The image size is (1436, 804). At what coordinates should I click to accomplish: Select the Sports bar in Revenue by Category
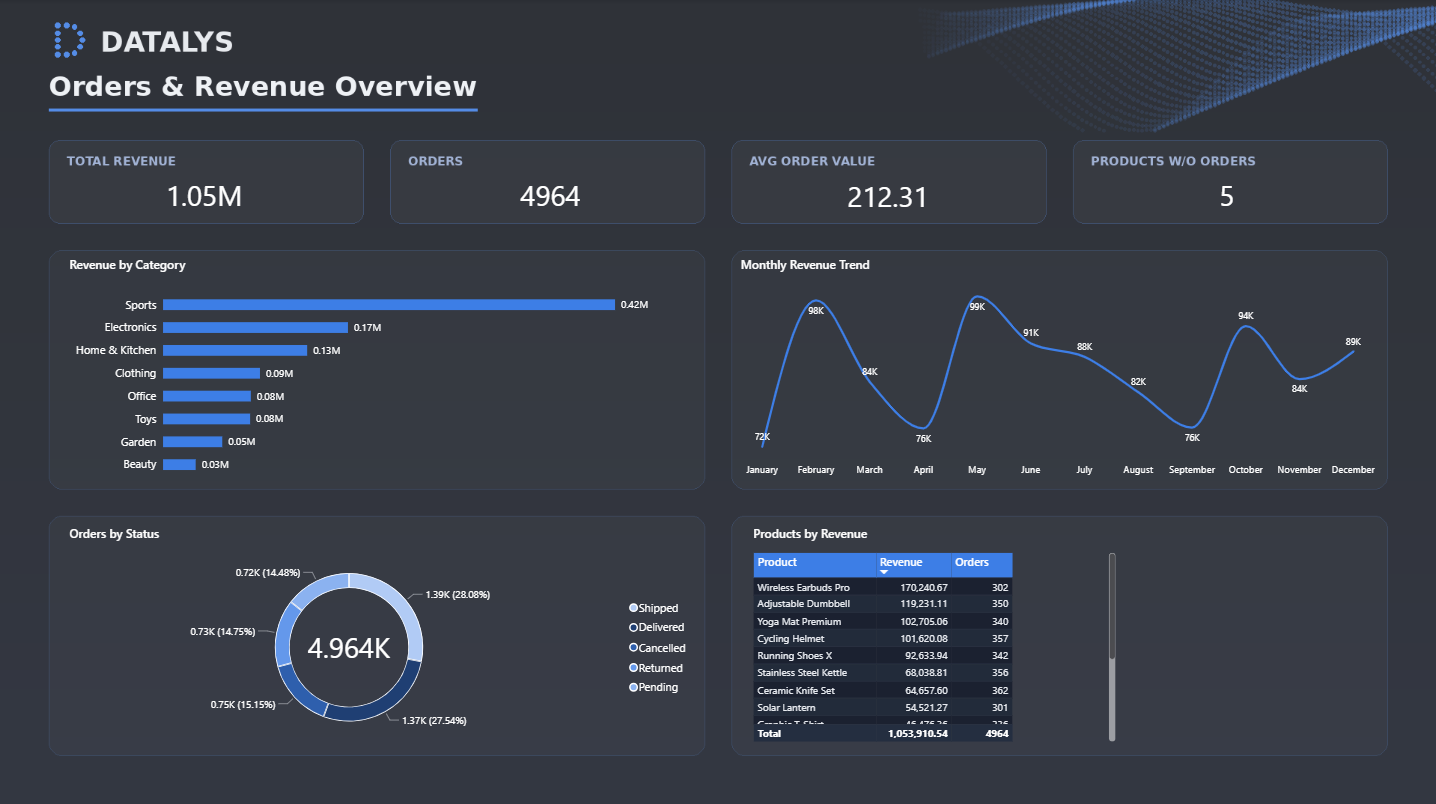pos(389,305)
